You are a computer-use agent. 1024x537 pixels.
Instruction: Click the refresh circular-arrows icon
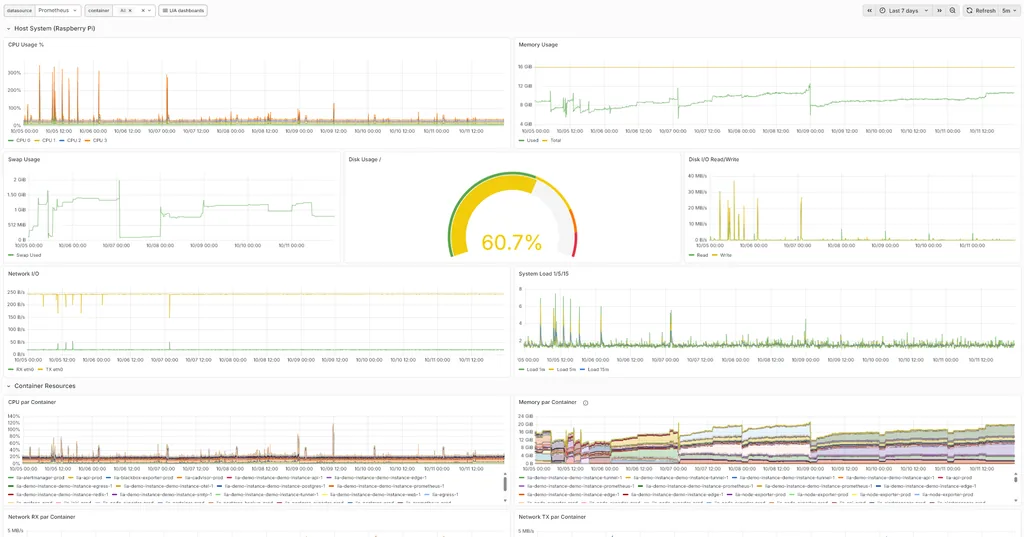(x=969, y=10)
